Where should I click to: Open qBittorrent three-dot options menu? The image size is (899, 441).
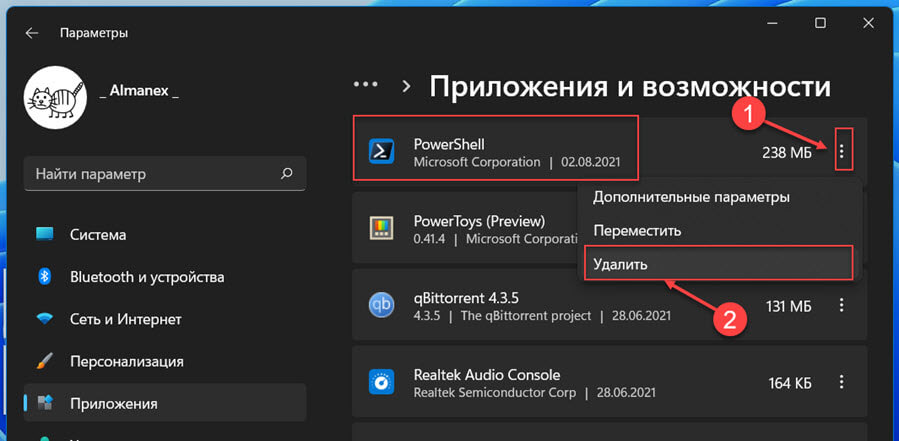pos(842,306)
